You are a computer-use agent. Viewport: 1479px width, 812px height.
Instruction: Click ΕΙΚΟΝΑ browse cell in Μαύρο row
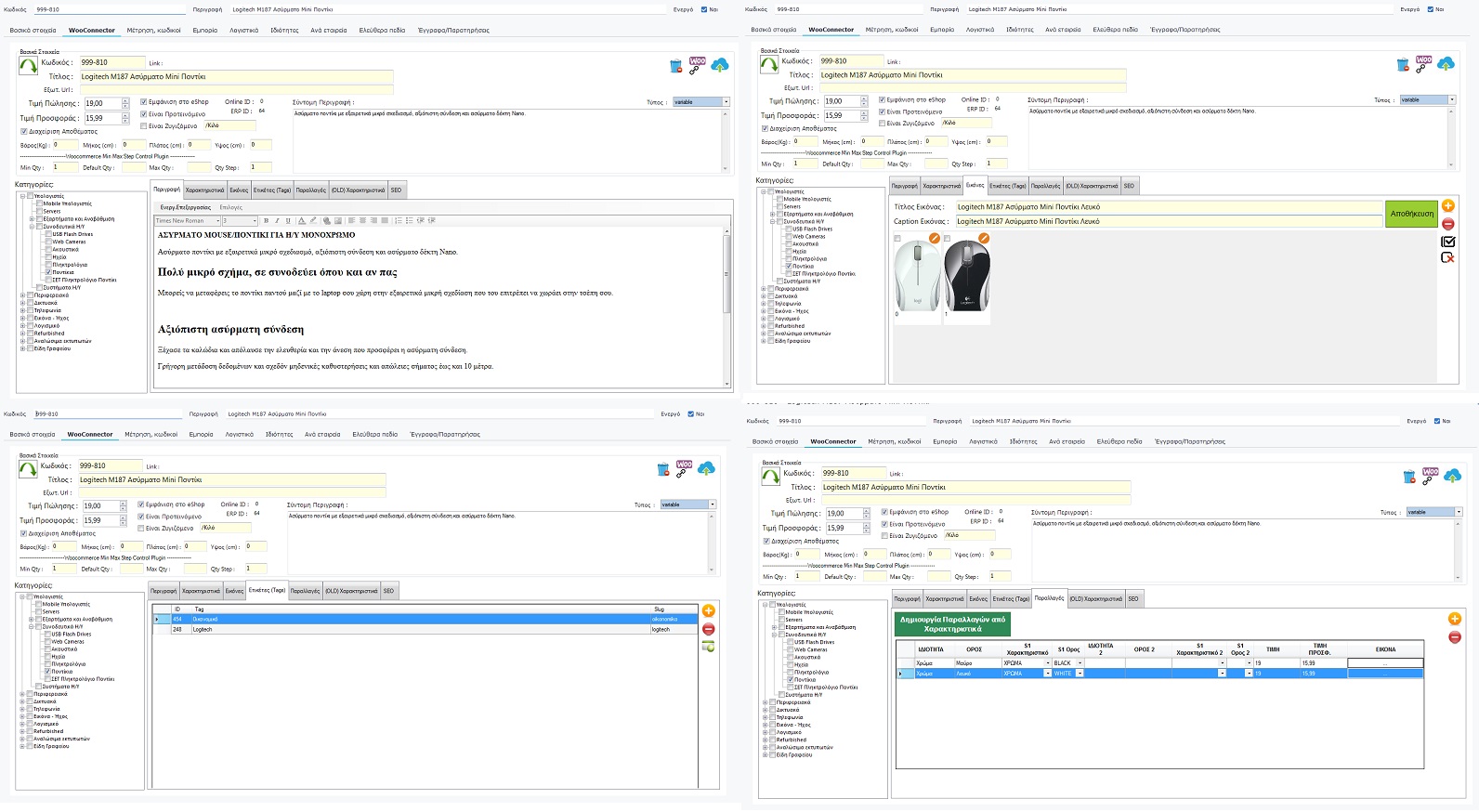pos(1385,663)
